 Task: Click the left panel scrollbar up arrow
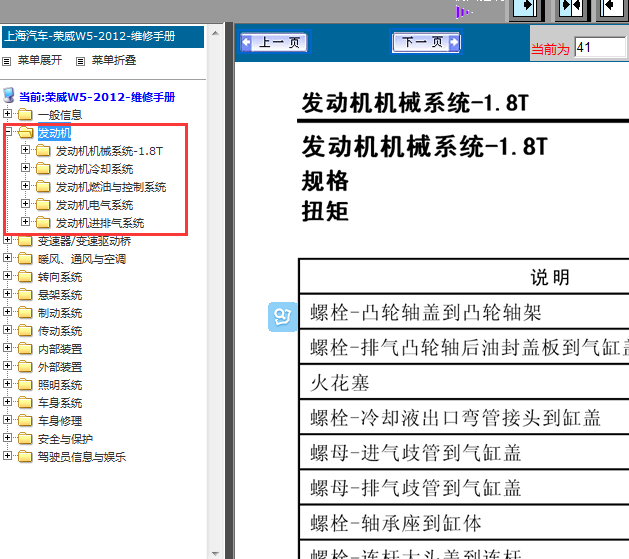[x=215, y=33]
